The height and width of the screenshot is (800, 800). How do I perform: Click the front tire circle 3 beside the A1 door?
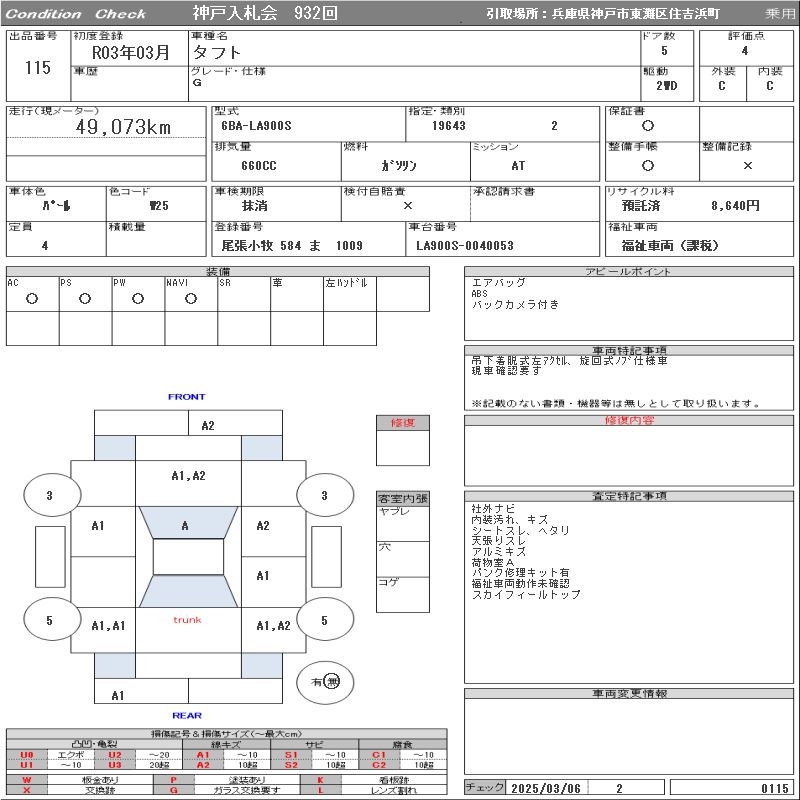tap(52, 495)
